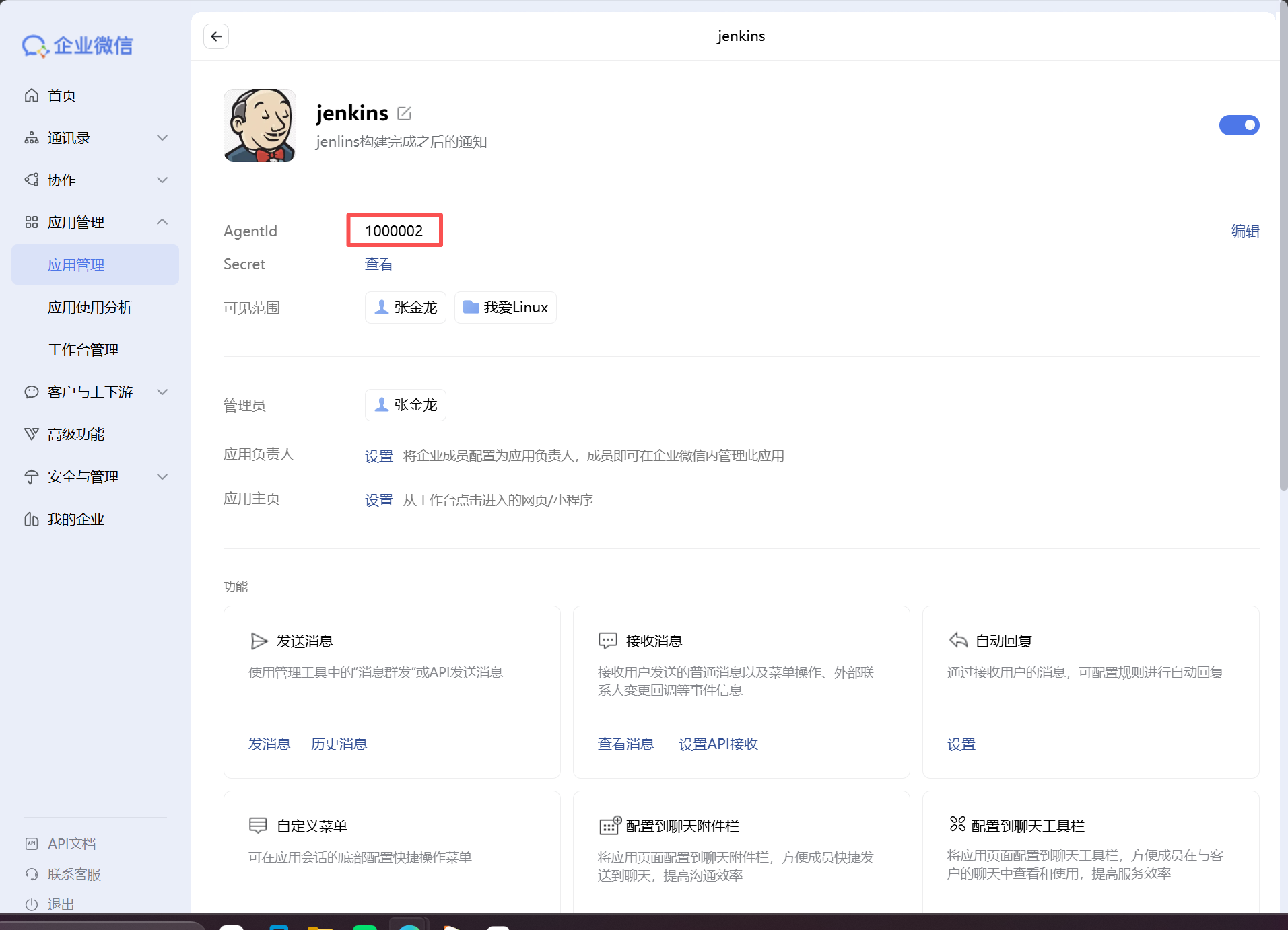The image size is (1288, 930).
Task: Click text '从工作台点击进入的网页/小程序'
Action: pyautogui.click(x=498, y=500)
